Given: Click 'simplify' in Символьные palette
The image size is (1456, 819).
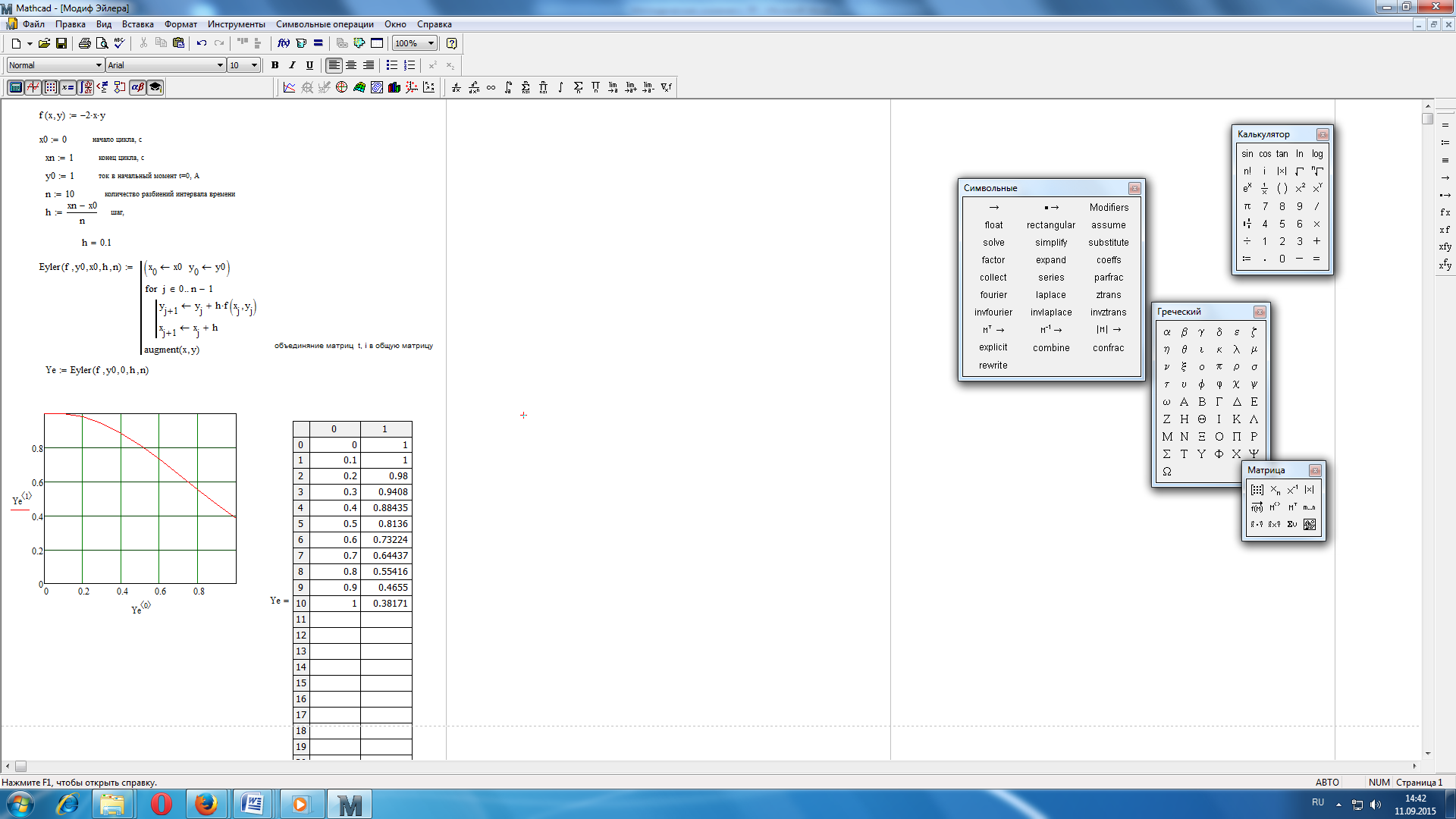Looking at the screenshot, I should [1051, 243].
